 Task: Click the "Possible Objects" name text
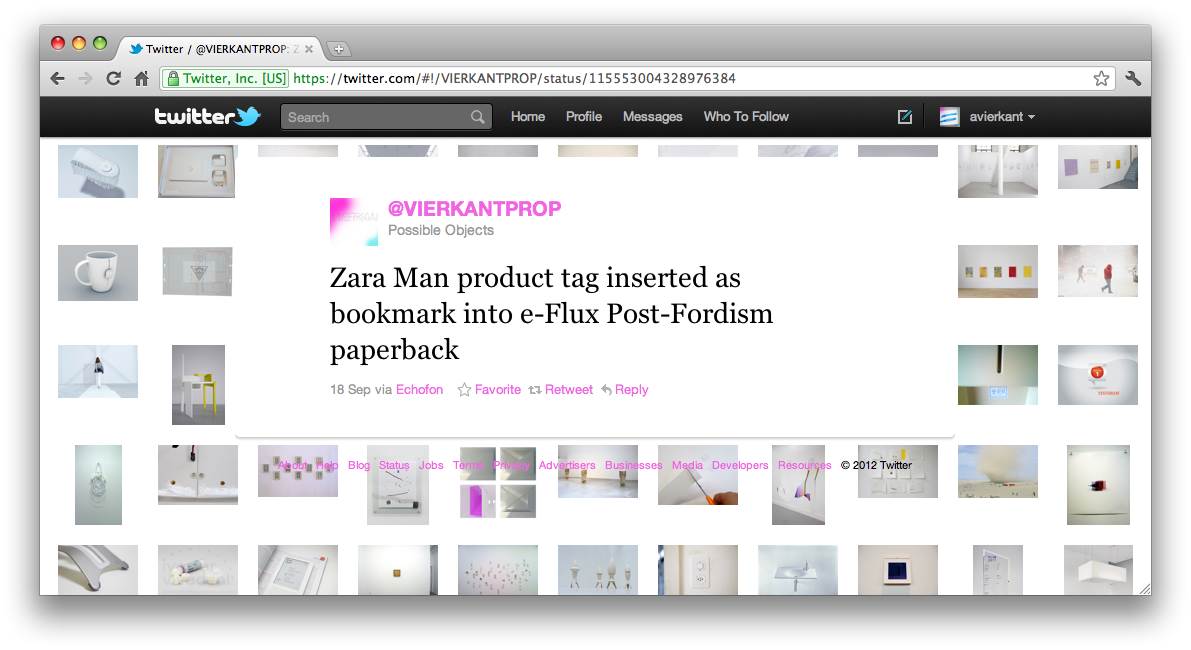pyautogui.click(x=441, y=230)
